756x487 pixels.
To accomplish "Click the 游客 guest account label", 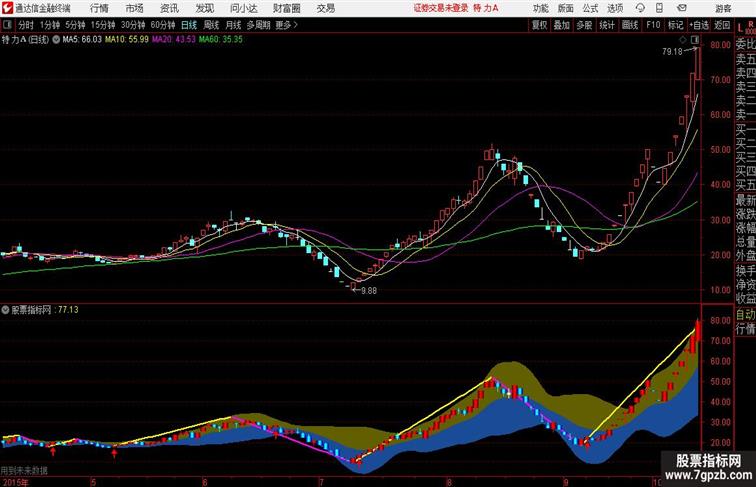I will [x=723, y=8].
